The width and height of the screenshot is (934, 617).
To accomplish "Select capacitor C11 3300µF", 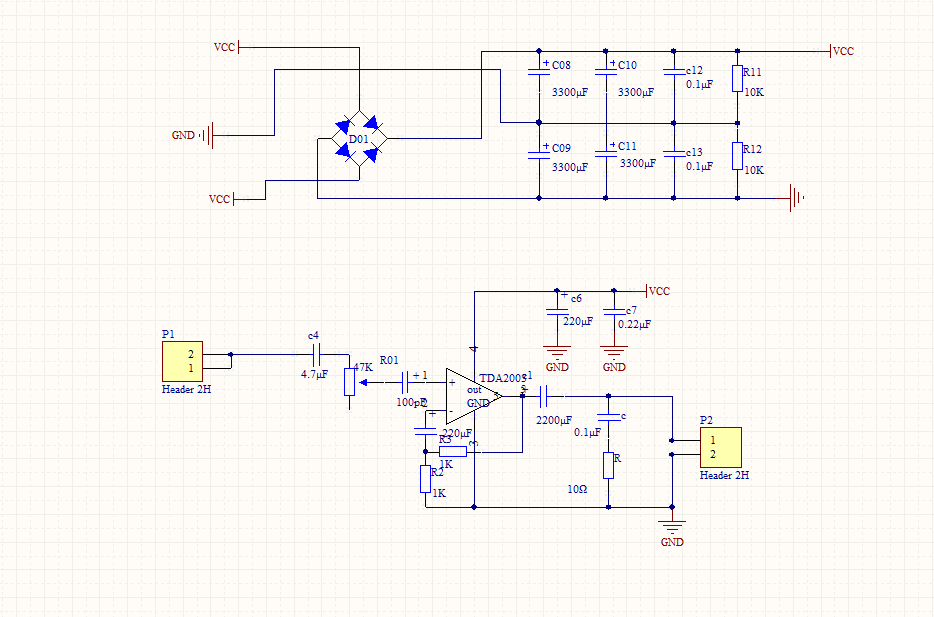I will [x=606, y=152].
